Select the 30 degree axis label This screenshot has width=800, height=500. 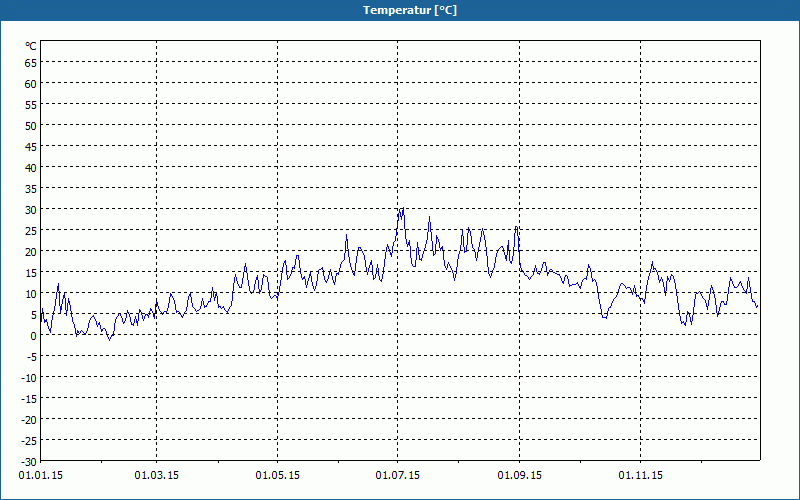tap(31, 210)
